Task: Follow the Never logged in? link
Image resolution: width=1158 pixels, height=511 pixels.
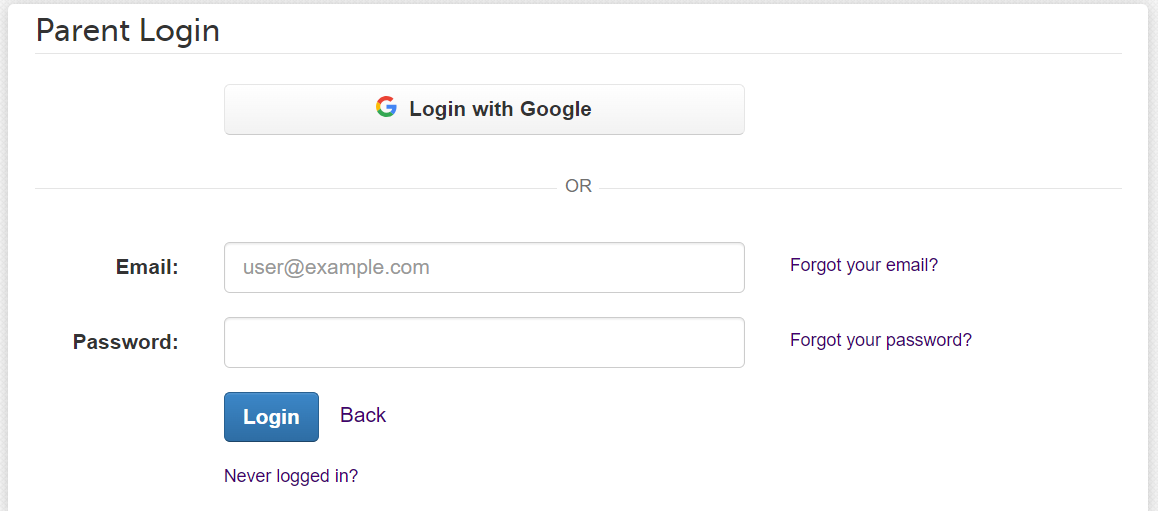Action: click(x=290, y=476)
